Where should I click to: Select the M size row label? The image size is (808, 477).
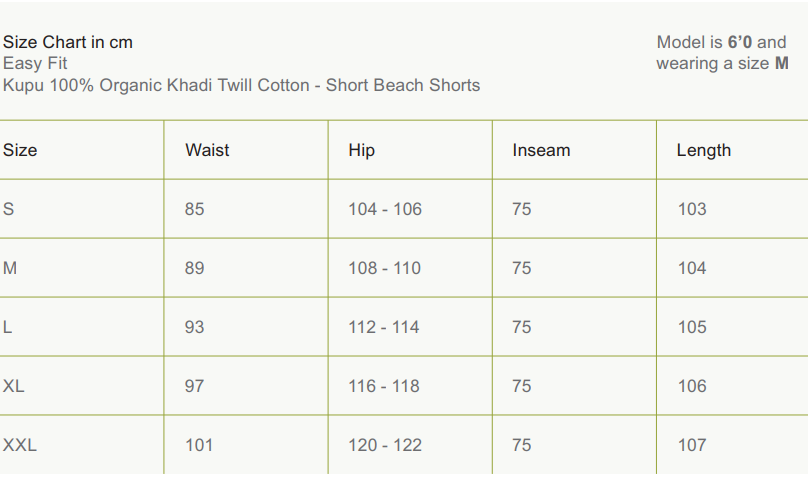point(10,268)
